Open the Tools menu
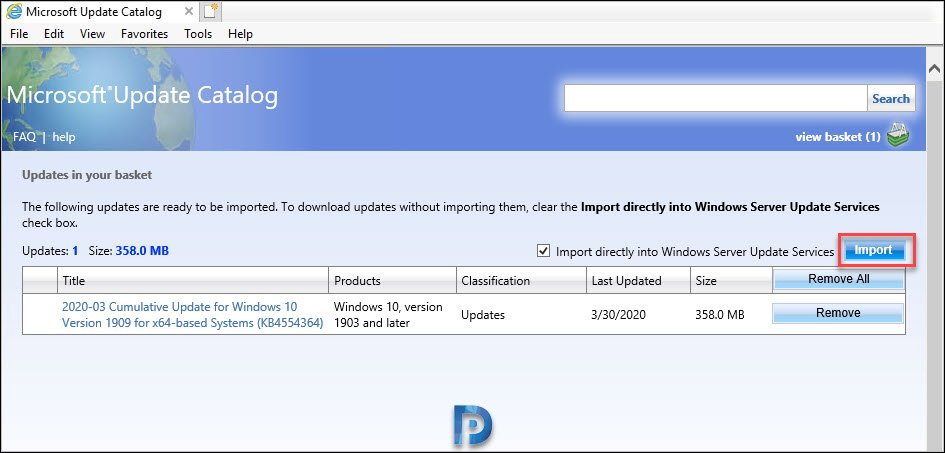The image size is (945, 453). point(198,34)
